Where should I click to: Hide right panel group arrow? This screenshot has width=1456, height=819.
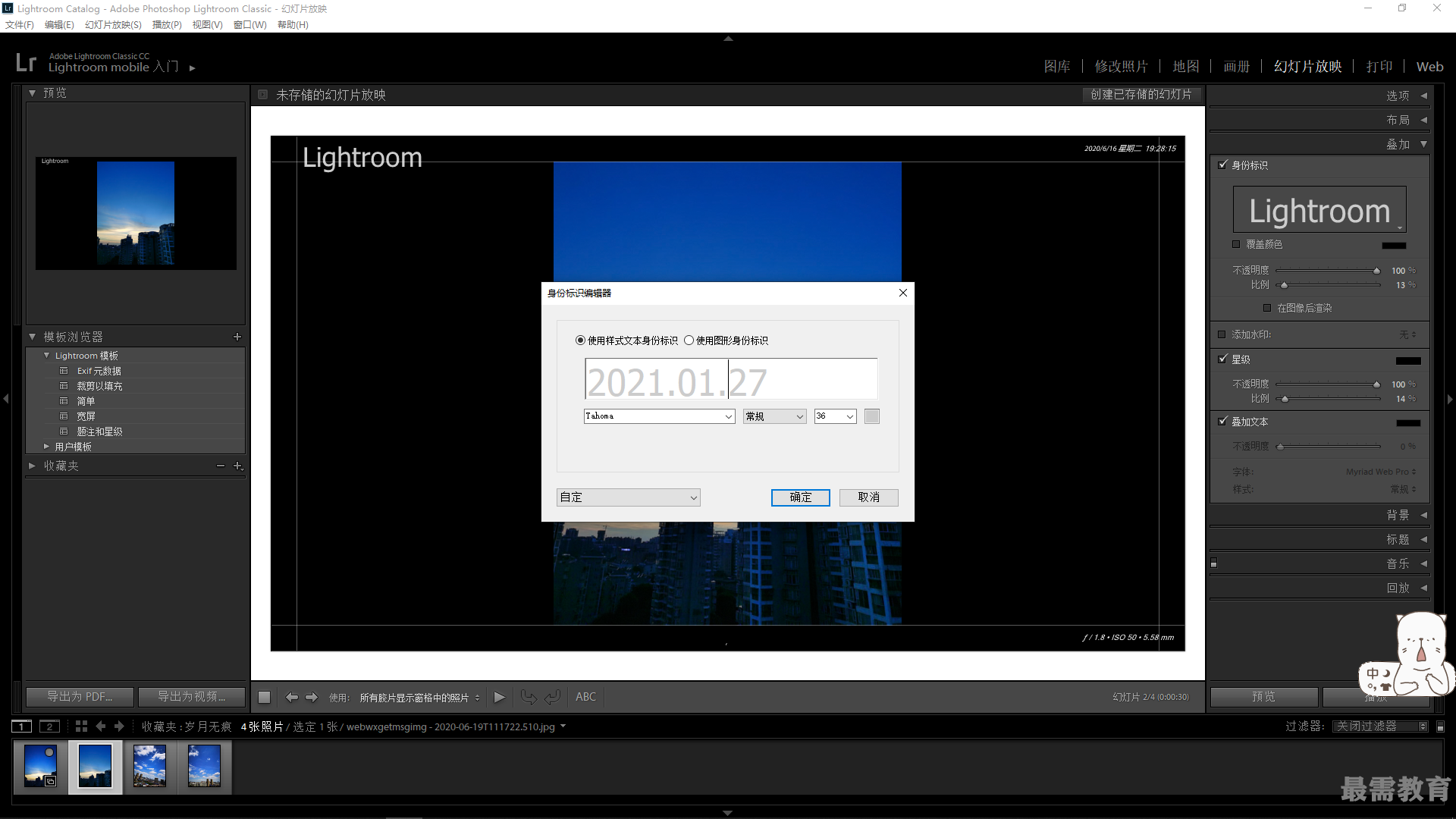[1450, 399]
